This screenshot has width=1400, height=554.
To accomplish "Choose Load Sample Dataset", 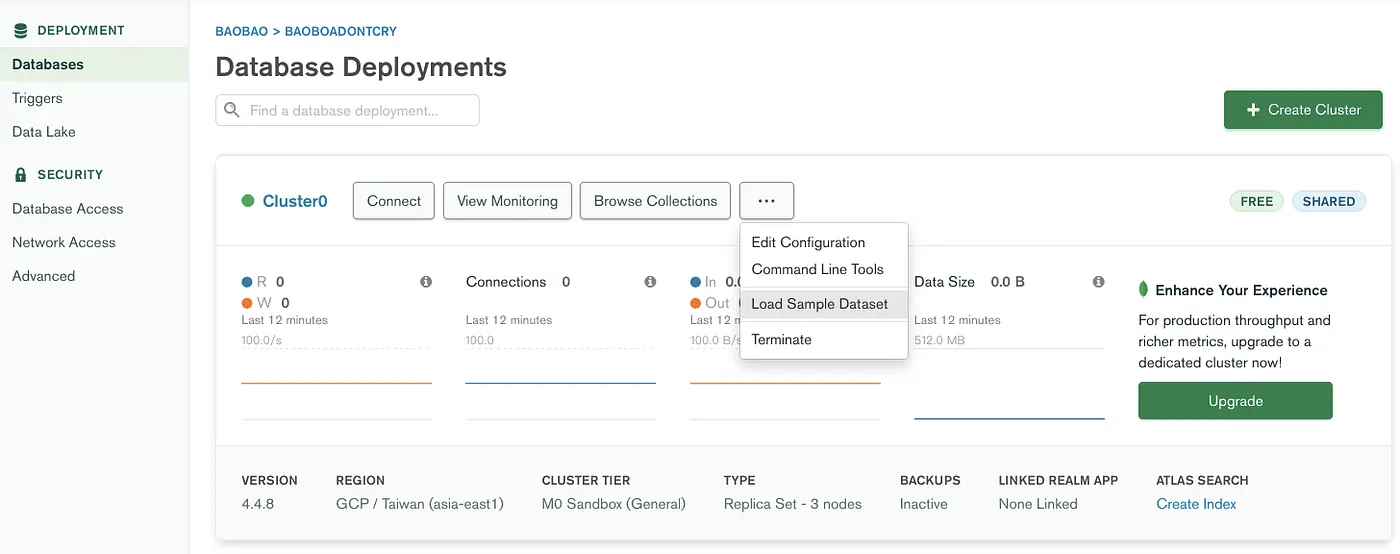I will point(823,304).
